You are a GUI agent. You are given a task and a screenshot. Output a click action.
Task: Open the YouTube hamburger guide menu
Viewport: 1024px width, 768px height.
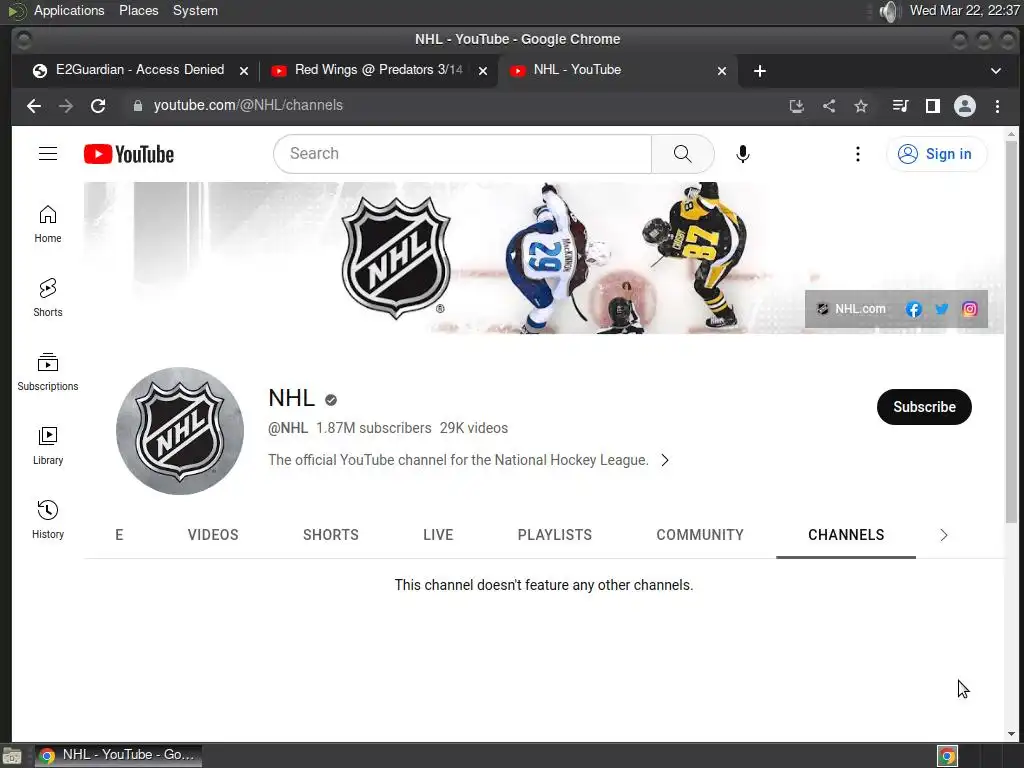[48, 154]
